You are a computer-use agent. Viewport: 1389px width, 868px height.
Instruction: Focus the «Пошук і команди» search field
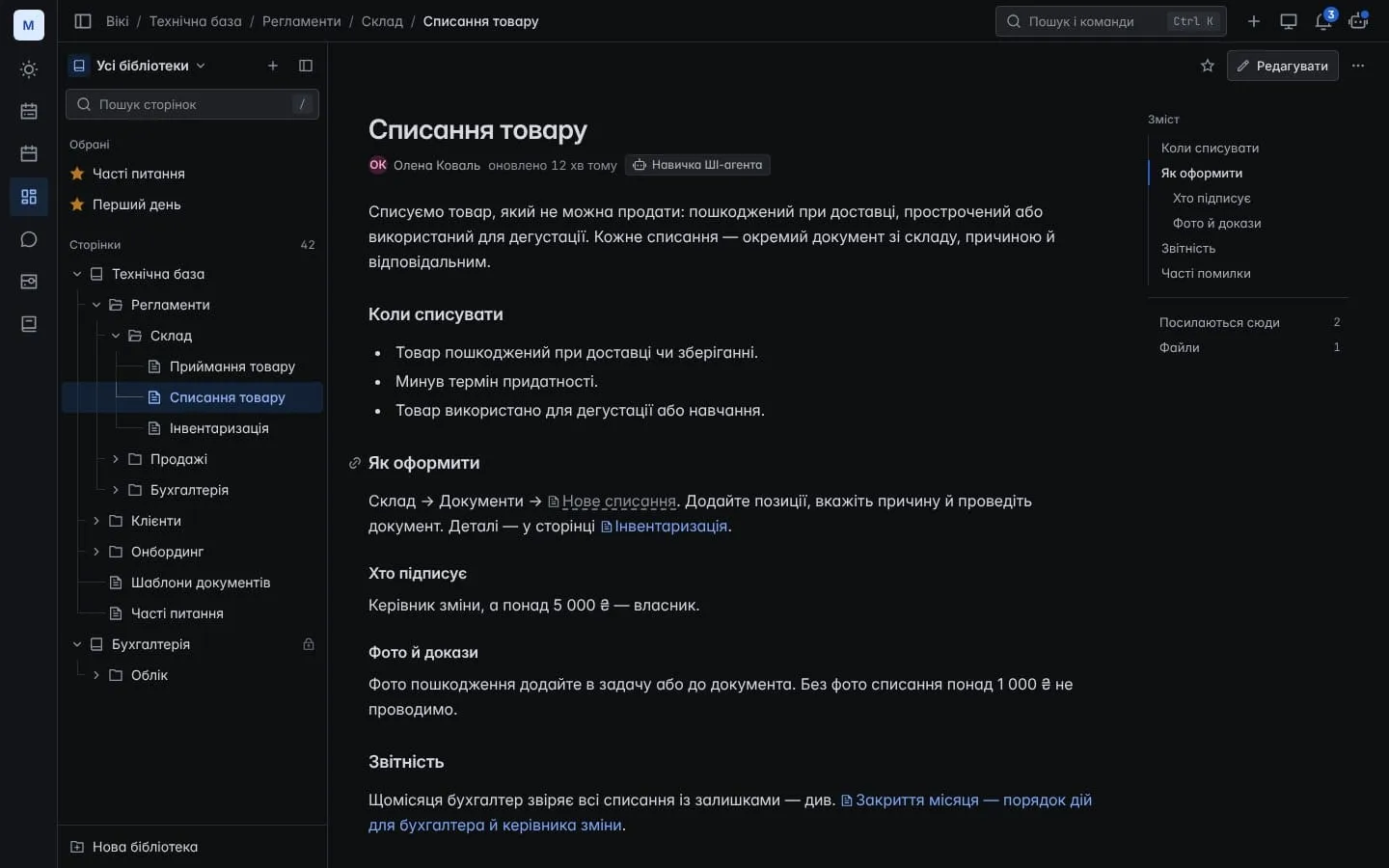[x=1111, y=21]
